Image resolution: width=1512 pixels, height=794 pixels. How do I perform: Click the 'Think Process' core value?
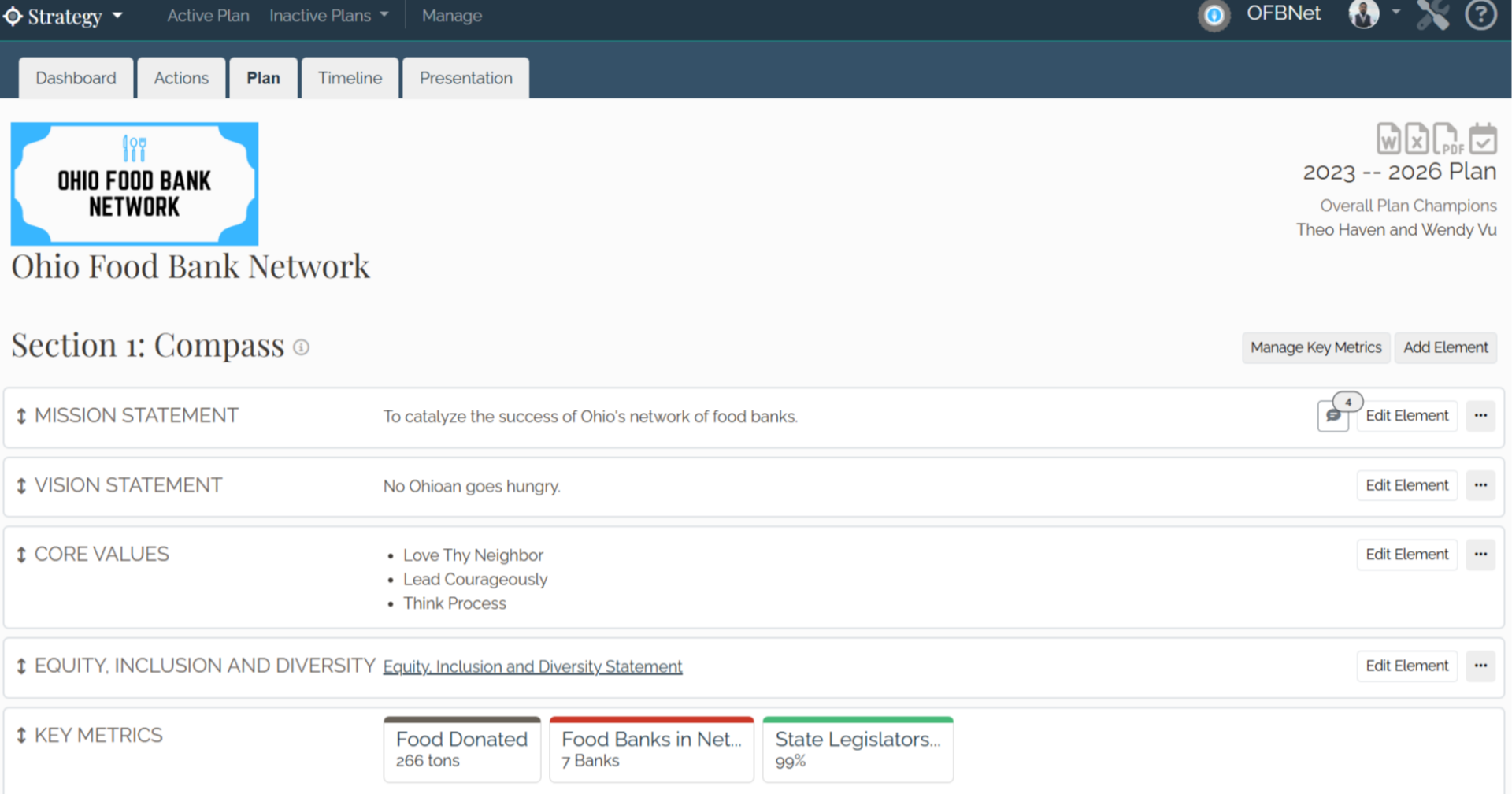[454, 603]
